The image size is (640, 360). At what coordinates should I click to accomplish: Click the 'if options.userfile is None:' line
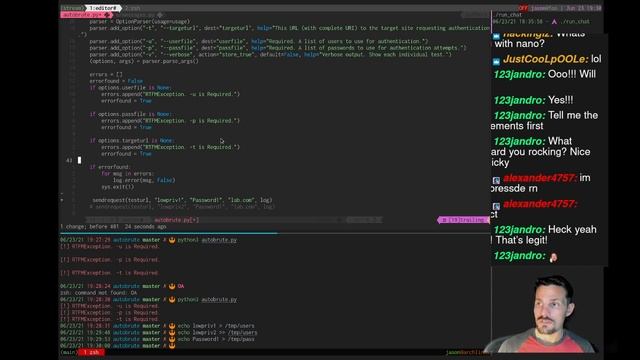(x=131, y=87)
